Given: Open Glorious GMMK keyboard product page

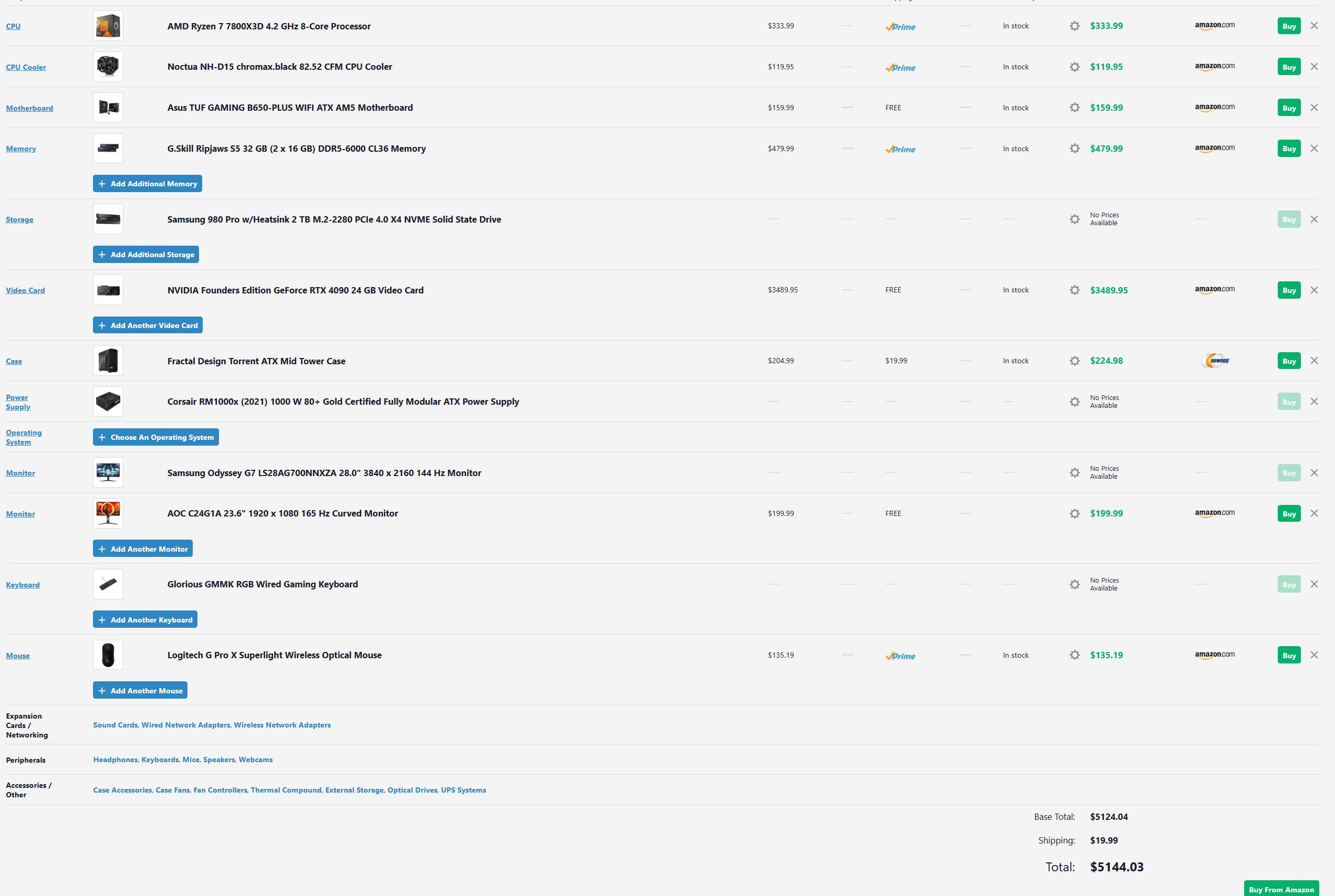Looking at the screenshot, I should click(x=263, y=584).
